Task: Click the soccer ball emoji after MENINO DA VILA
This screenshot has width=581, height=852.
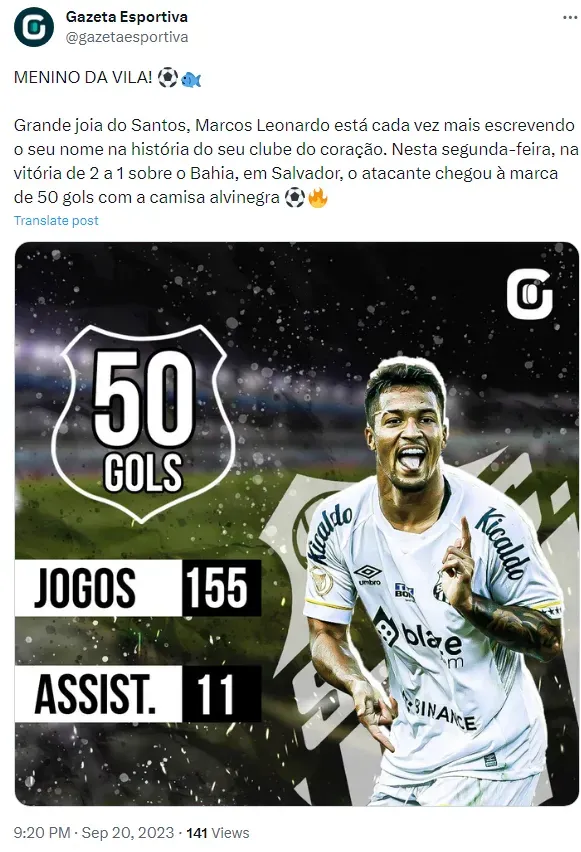Action: (x=167, y=77)
